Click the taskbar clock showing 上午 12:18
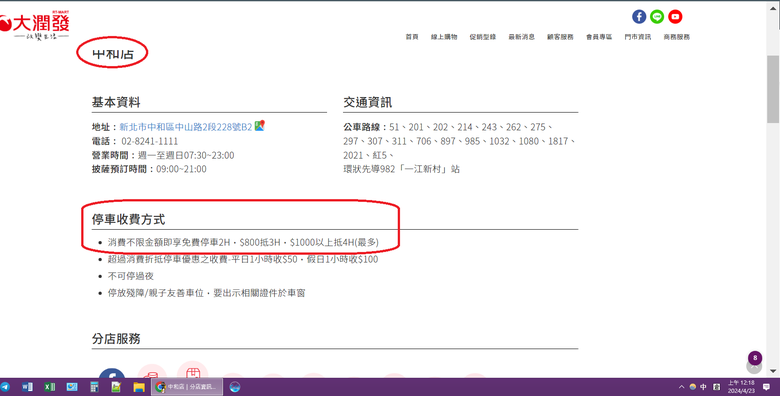The width and height of the screenshot is (780, 396). (x=741, y=387)
